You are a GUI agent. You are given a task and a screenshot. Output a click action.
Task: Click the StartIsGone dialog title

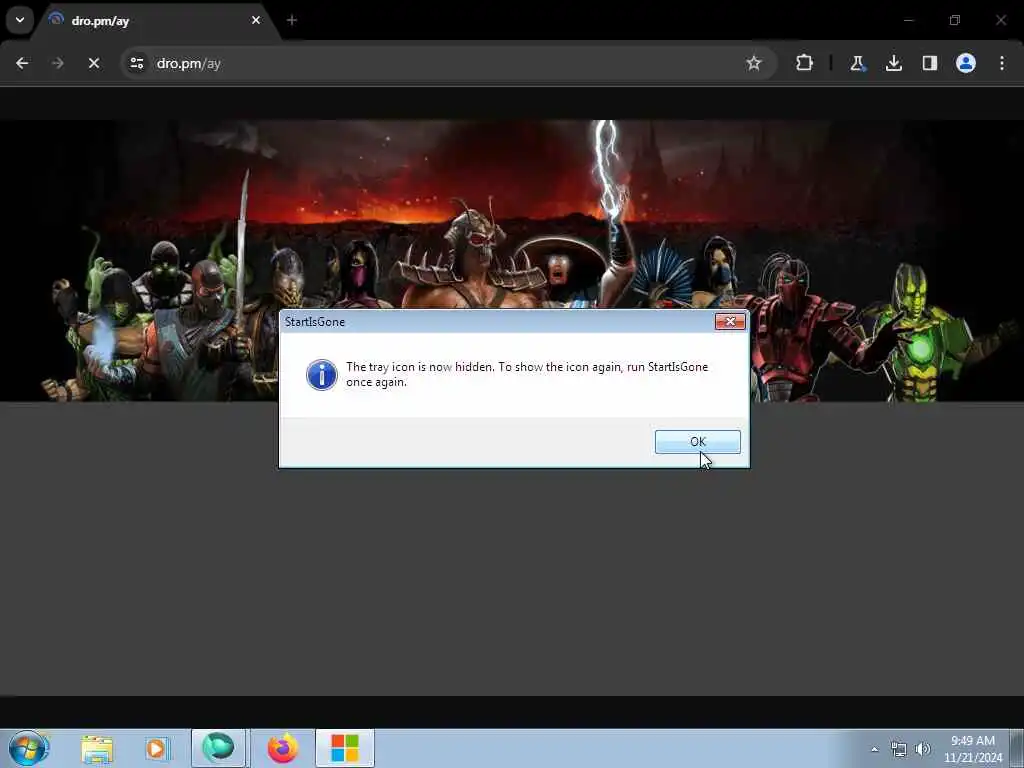pyautogui.click(x=315, y=322)
